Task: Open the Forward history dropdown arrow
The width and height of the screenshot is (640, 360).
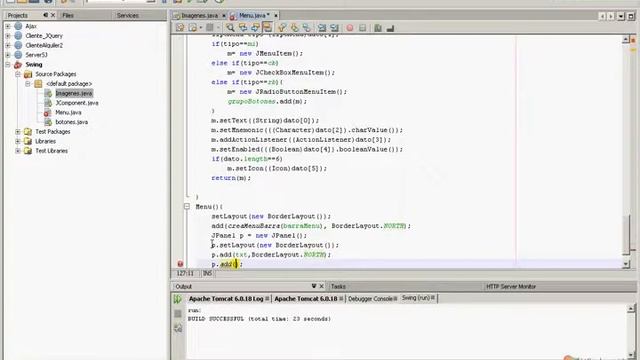Action: 218,28
